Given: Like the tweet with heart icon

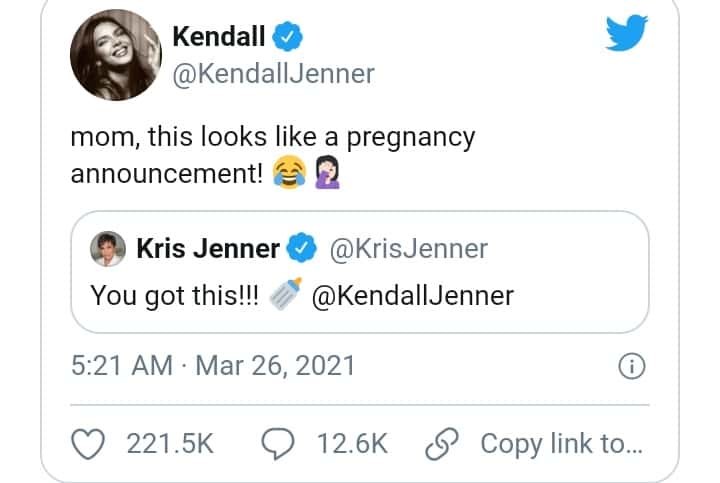Looking at the screenshot, I should (88, 444).
